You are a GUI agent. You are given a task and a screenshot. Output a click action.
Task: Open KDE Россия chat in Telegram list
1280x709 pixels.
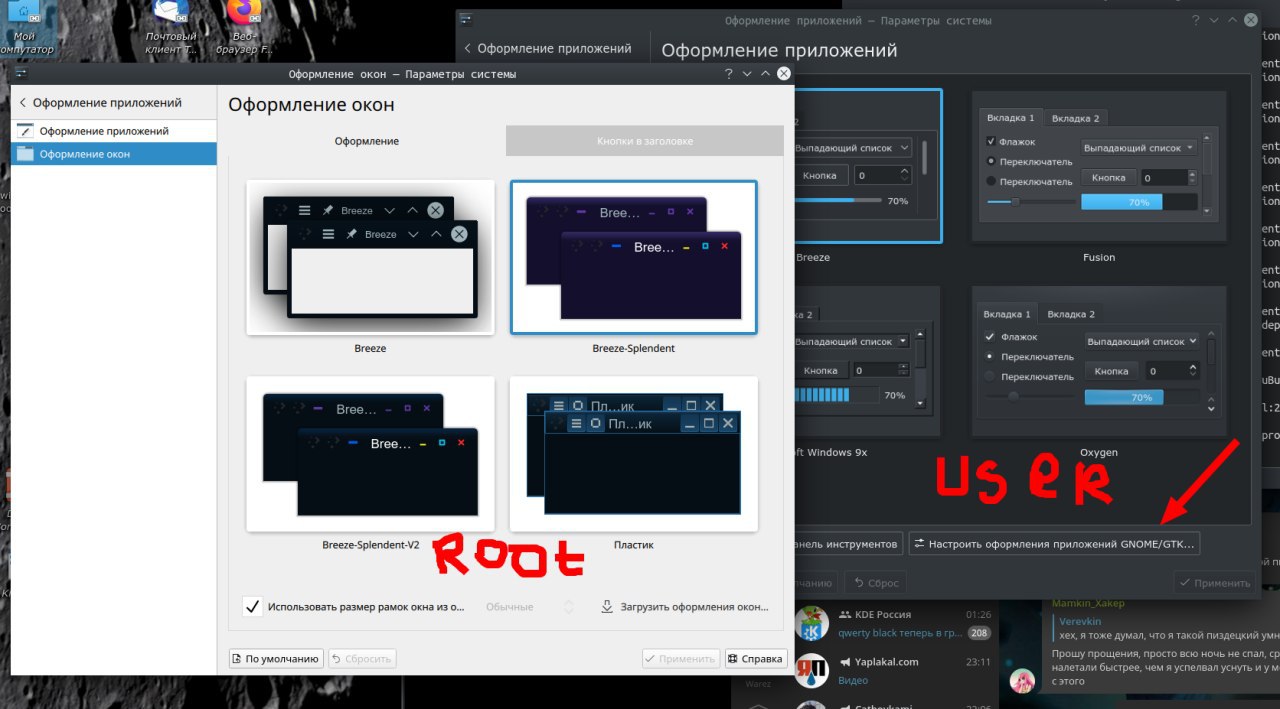893,623
